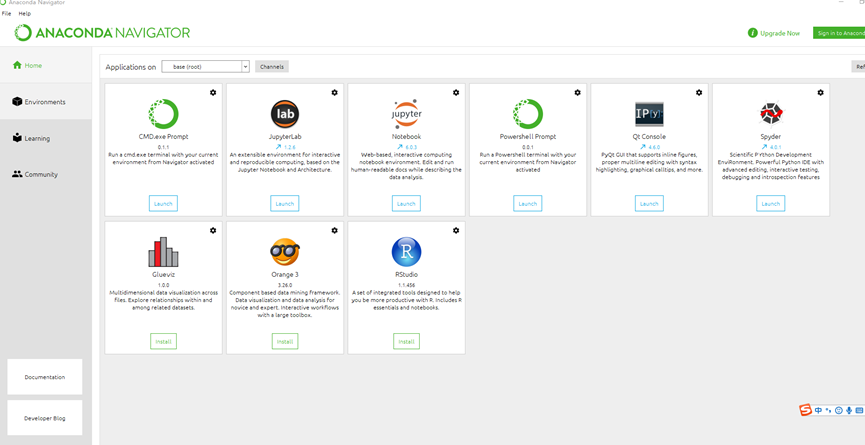Click the Qt Console IPython logo
Image resolution: width=865 pixels, height=445 pixels.
[x=649, y=115]
